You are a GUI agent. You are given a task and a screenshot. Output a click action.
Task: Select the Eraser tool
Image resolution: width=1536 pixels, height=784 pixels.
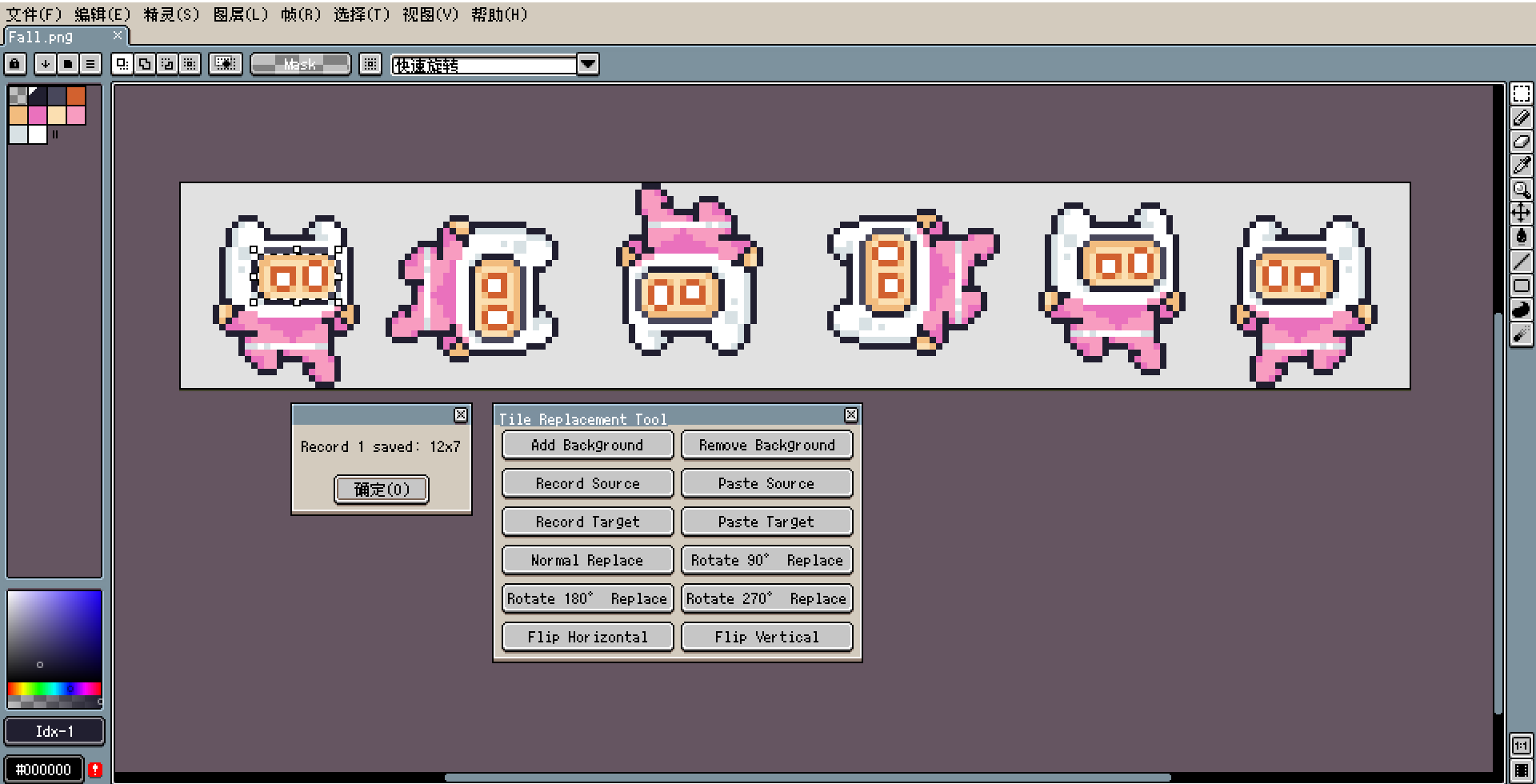[x=1522, y=142]
